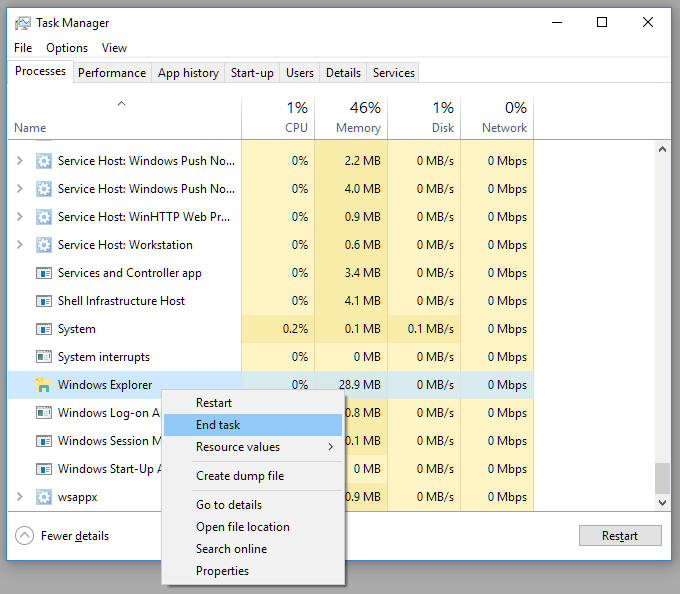
Task: Expand the wsappx process group
Action: [20, 497]
